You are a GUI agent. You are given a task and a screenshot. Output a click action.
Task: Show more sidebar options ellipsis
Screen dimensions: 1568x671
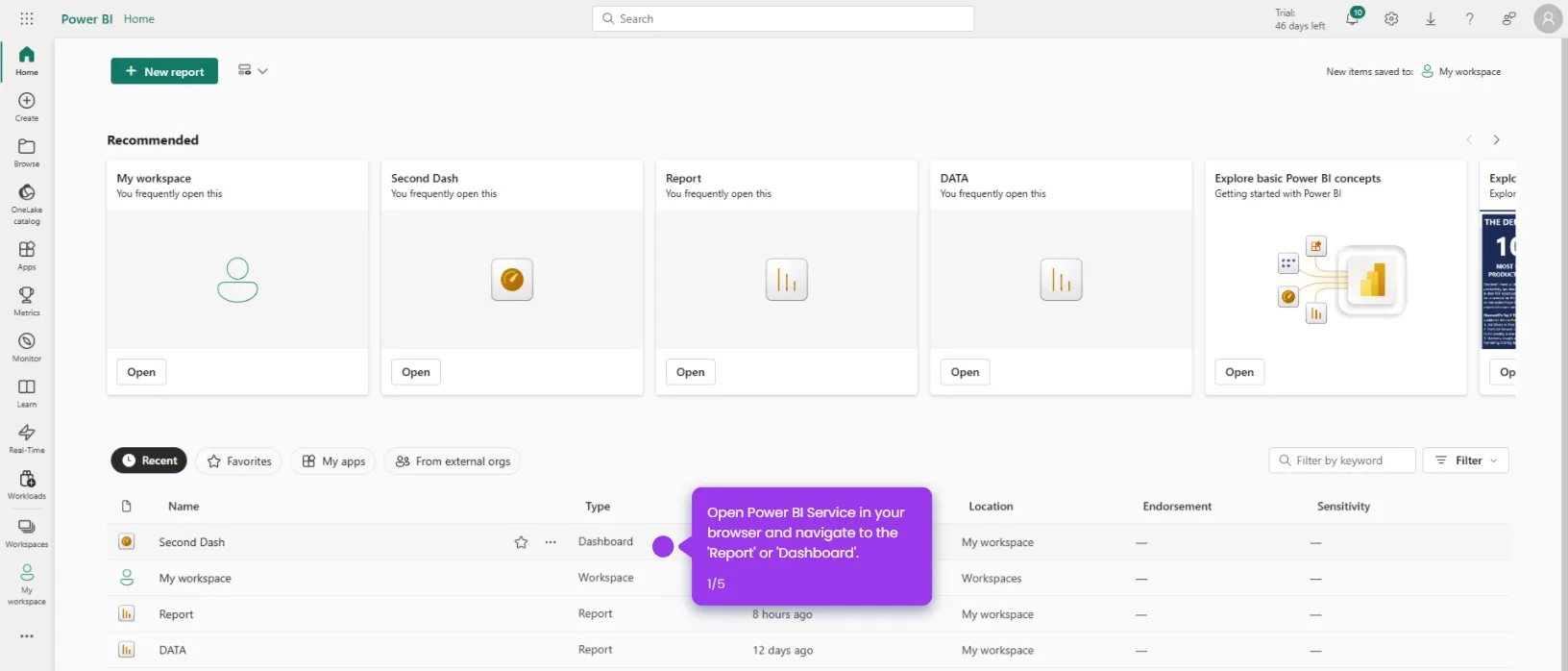27,636
